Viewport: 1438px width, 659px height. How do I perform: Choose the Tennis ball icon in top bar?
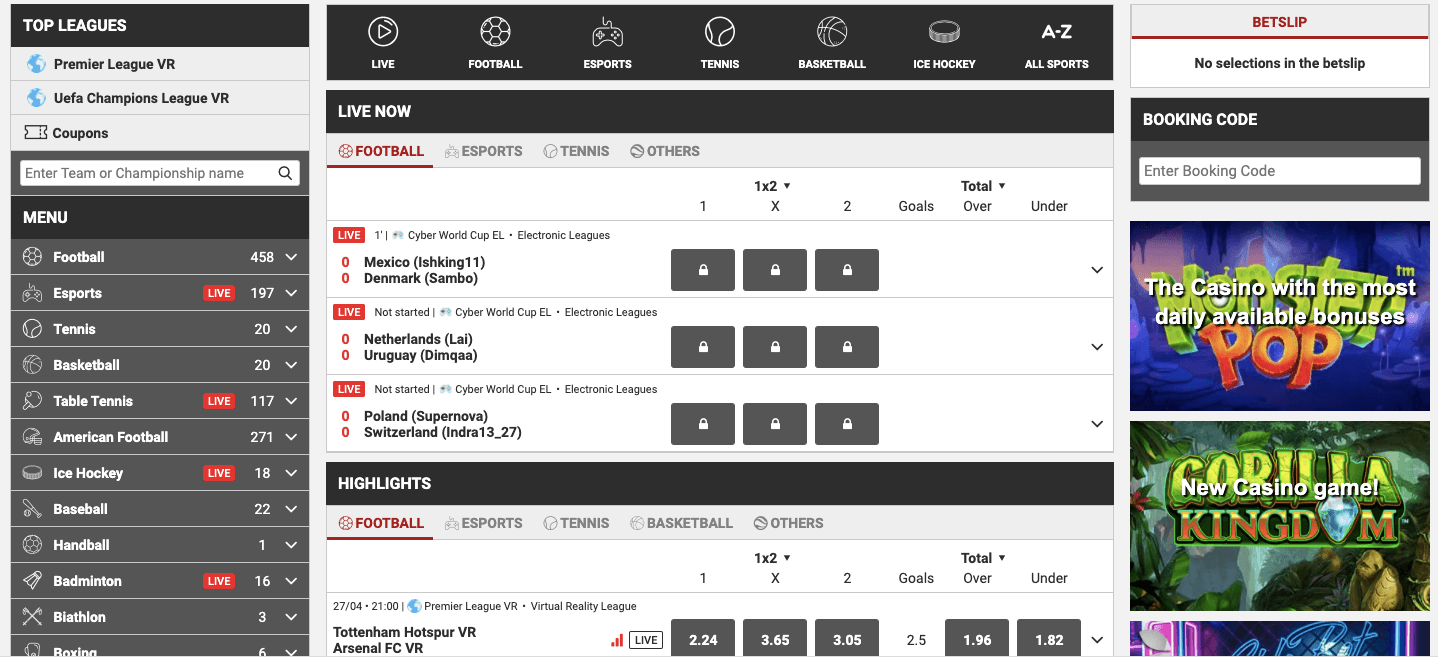click(720, 42)
